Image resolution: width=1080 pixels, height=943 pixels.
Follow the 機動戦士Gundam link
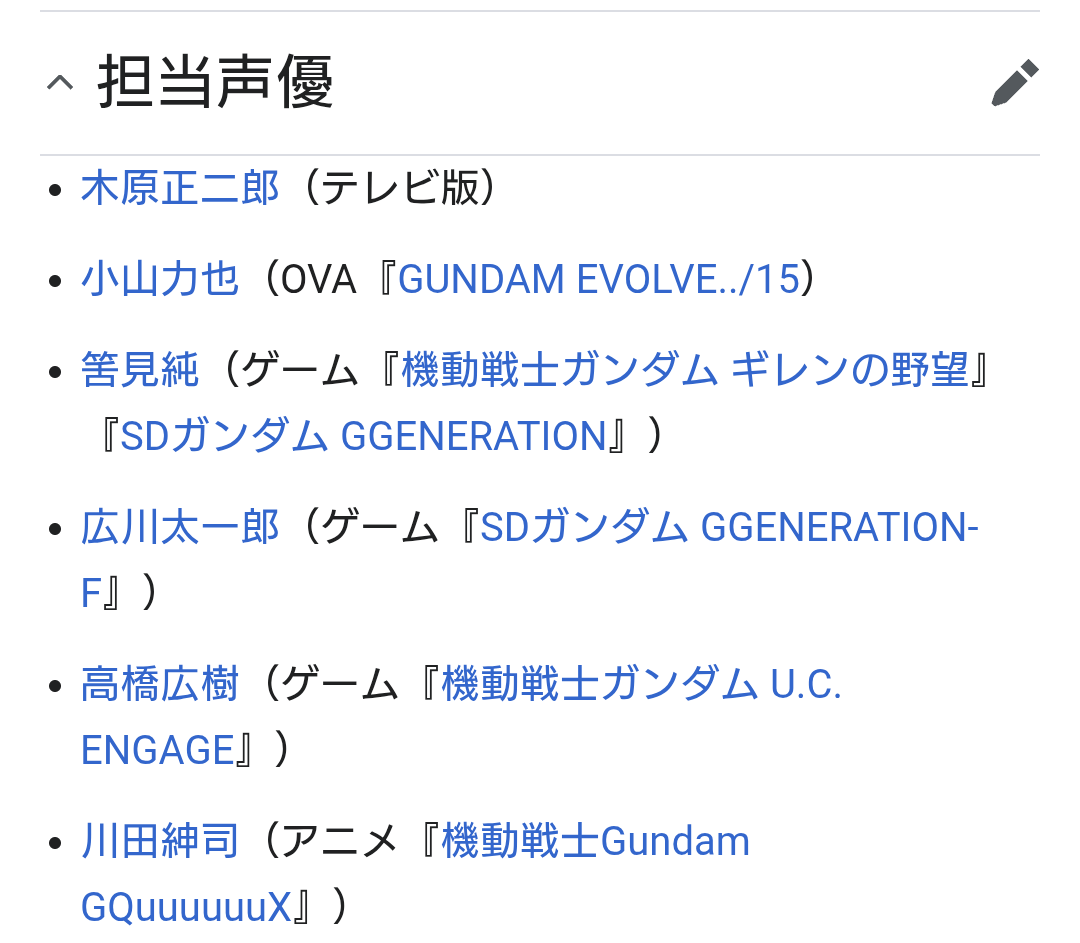point(595,841)
